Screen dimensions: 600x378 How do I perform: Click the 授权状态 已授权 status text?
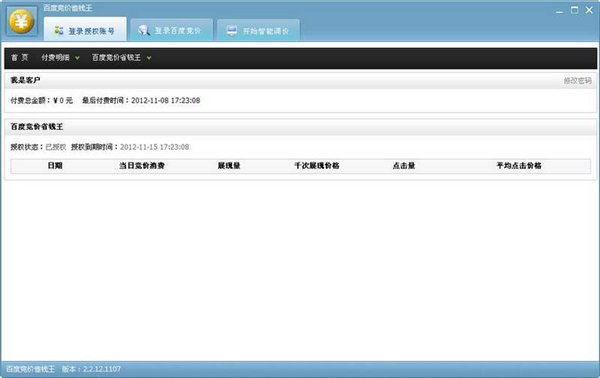pyautogui.click(x=38, y=147)
